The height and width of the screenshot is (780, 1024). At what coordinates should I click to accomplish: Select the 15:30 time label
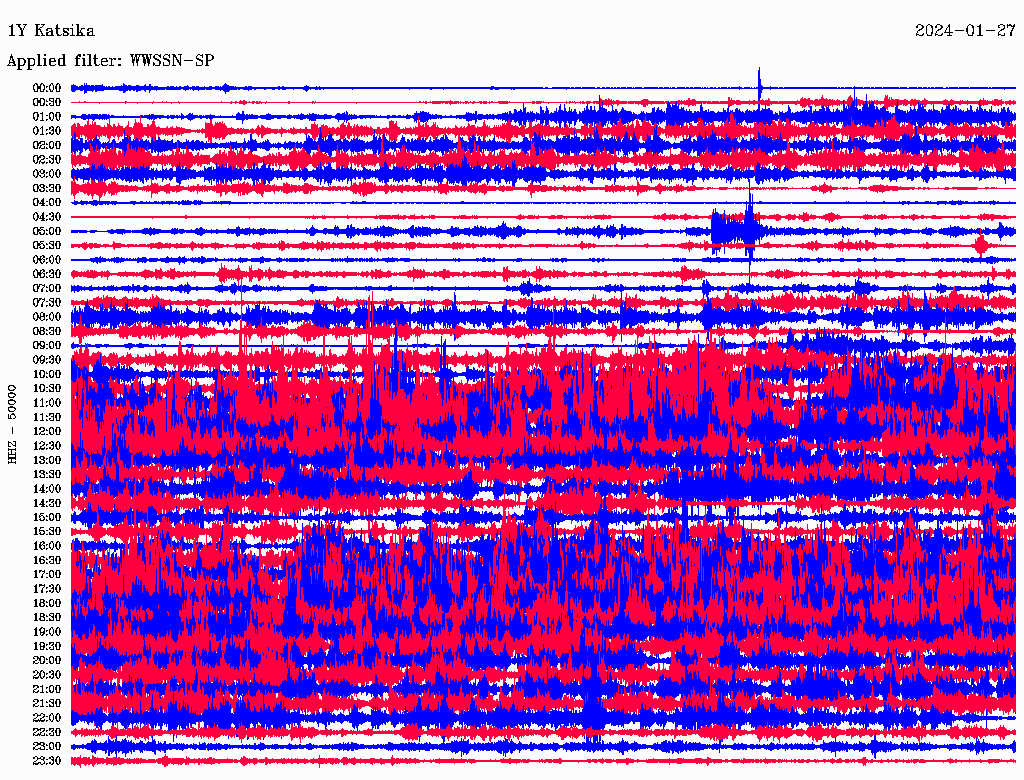[47, 532]
